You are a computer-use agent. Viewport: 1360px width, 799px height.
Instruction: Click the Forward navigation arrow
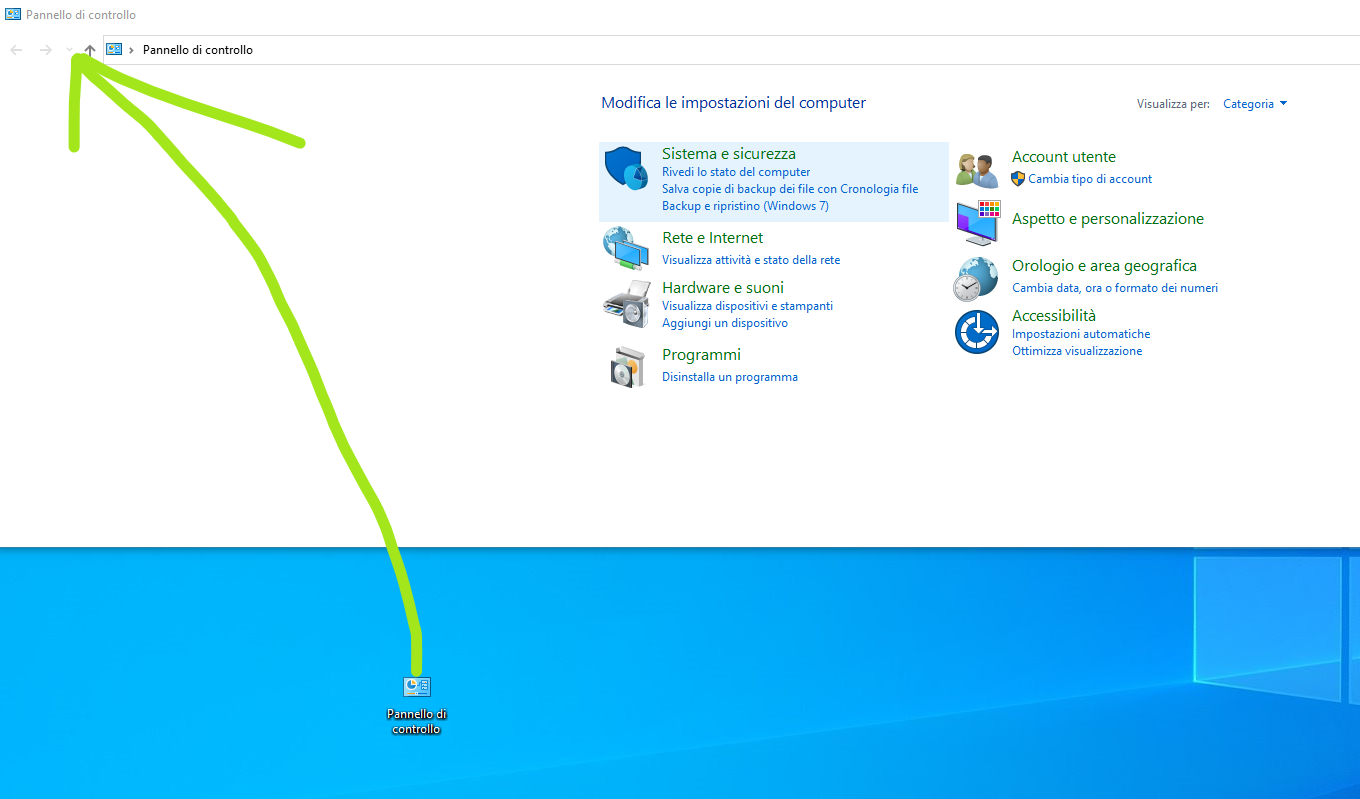tap(45, 50)
